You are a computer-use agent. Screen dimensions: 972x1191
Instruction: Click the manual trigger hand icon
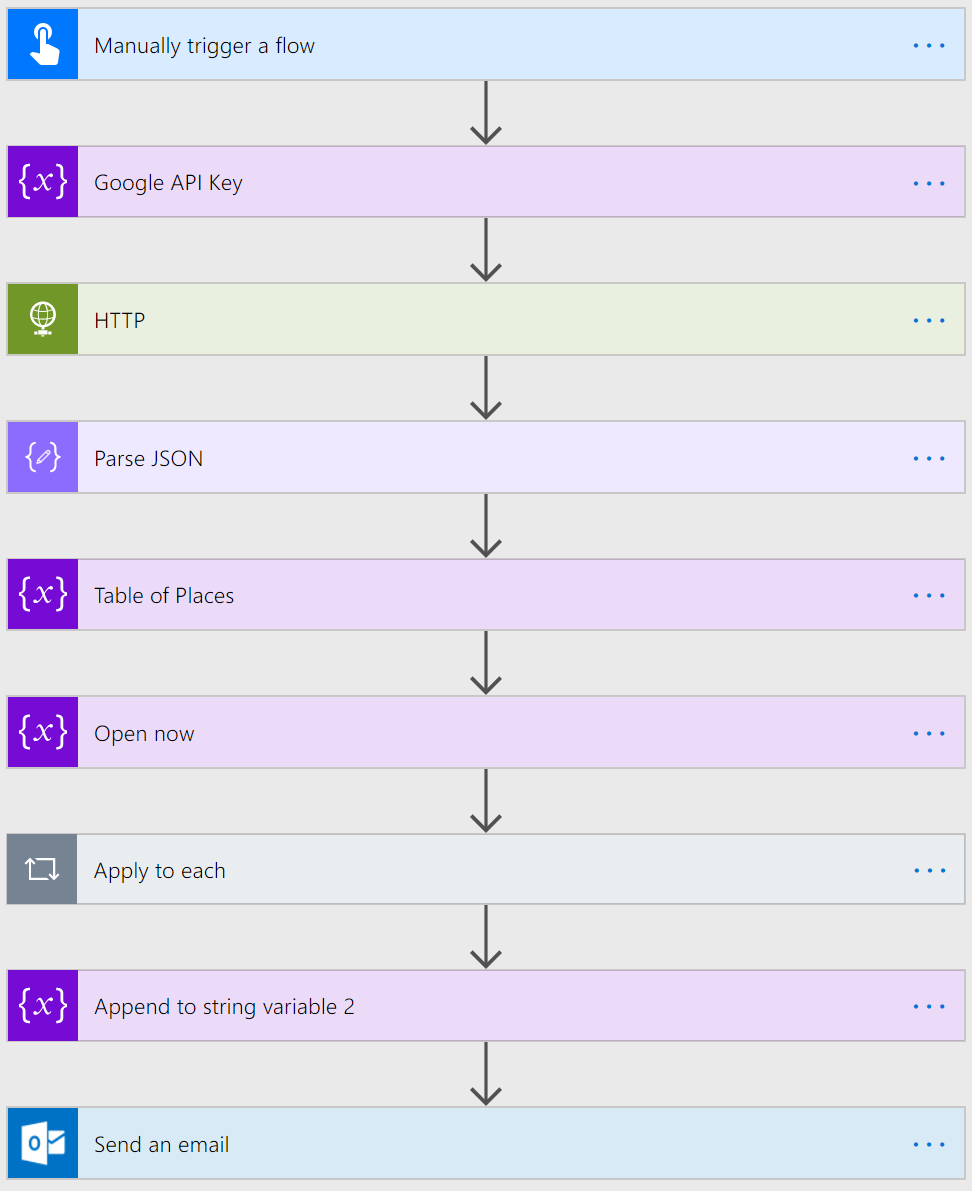[42, 45]
